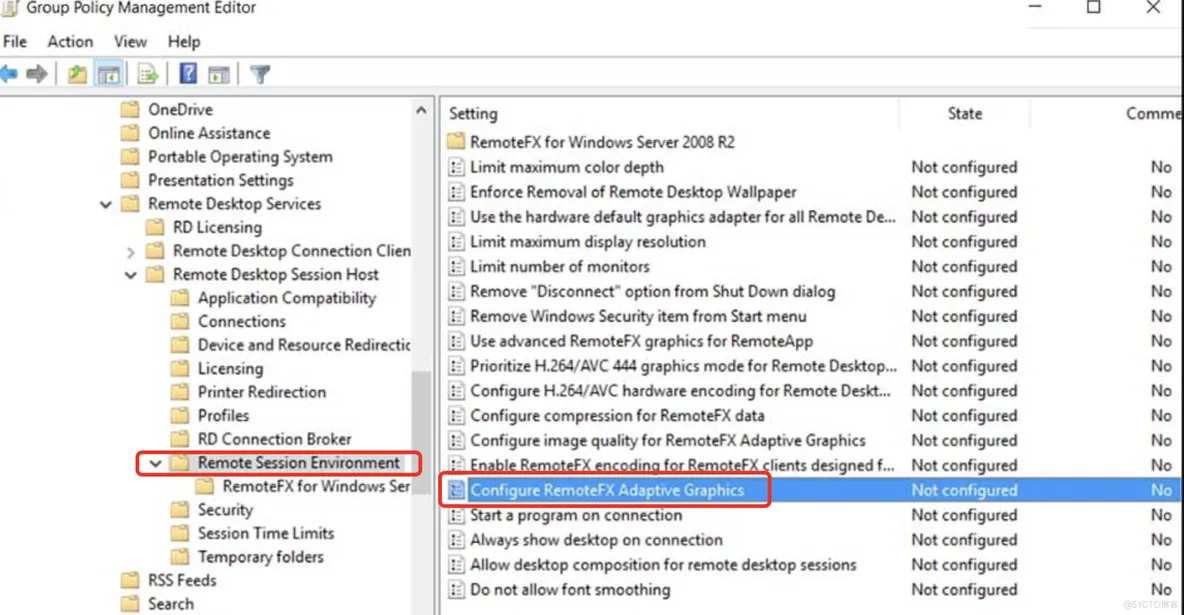Click Not configured state for Limit maximum color depth
The image size is (1184, 615).
964,167
